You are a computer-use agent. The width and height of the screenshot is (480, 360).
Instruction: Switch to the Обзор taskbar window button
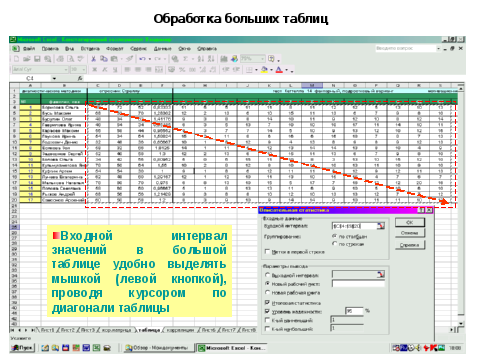coord(158,348)
